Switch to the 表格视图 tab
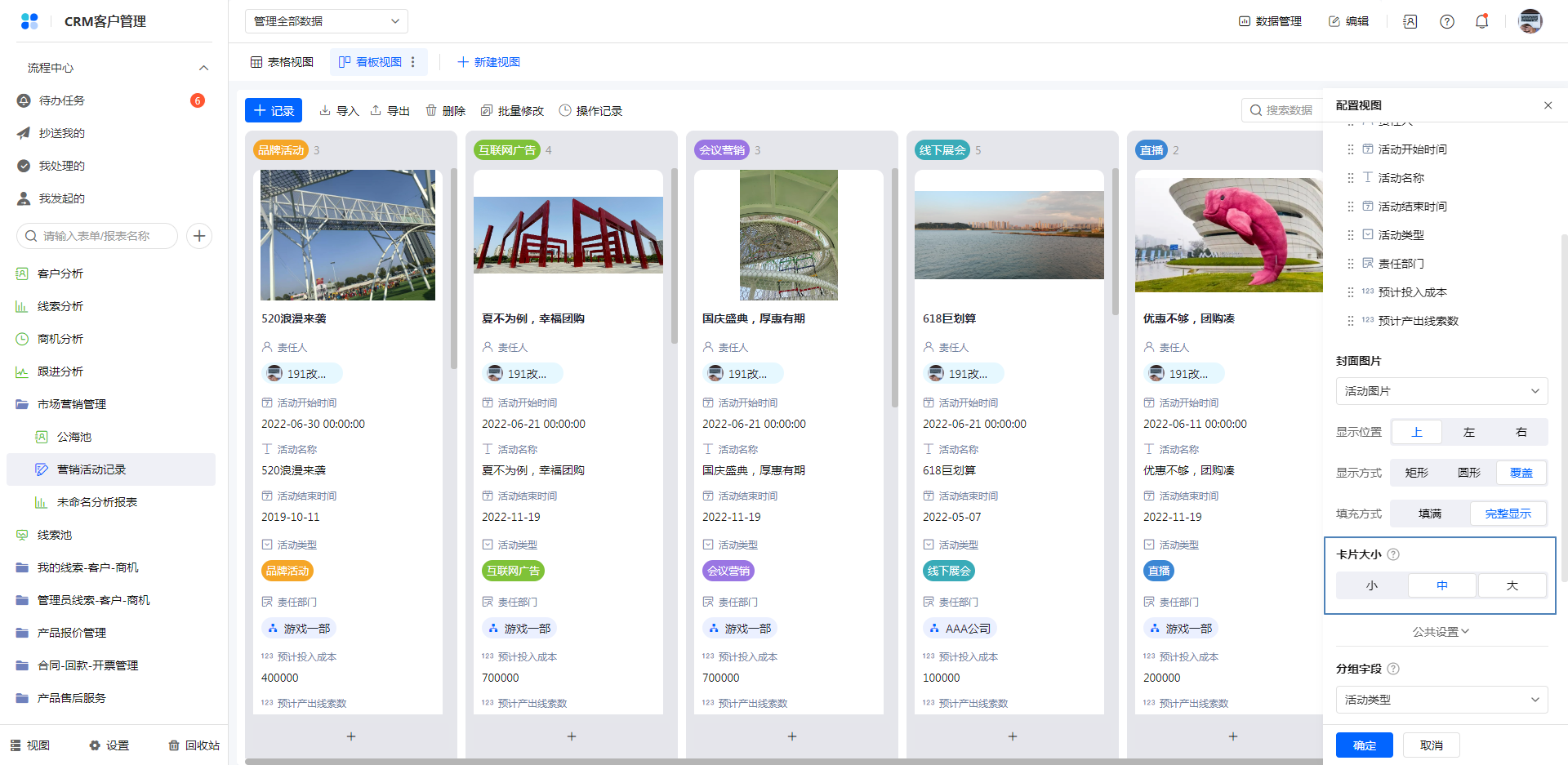Screen dimensions: 1568x765 click(282, 62)
